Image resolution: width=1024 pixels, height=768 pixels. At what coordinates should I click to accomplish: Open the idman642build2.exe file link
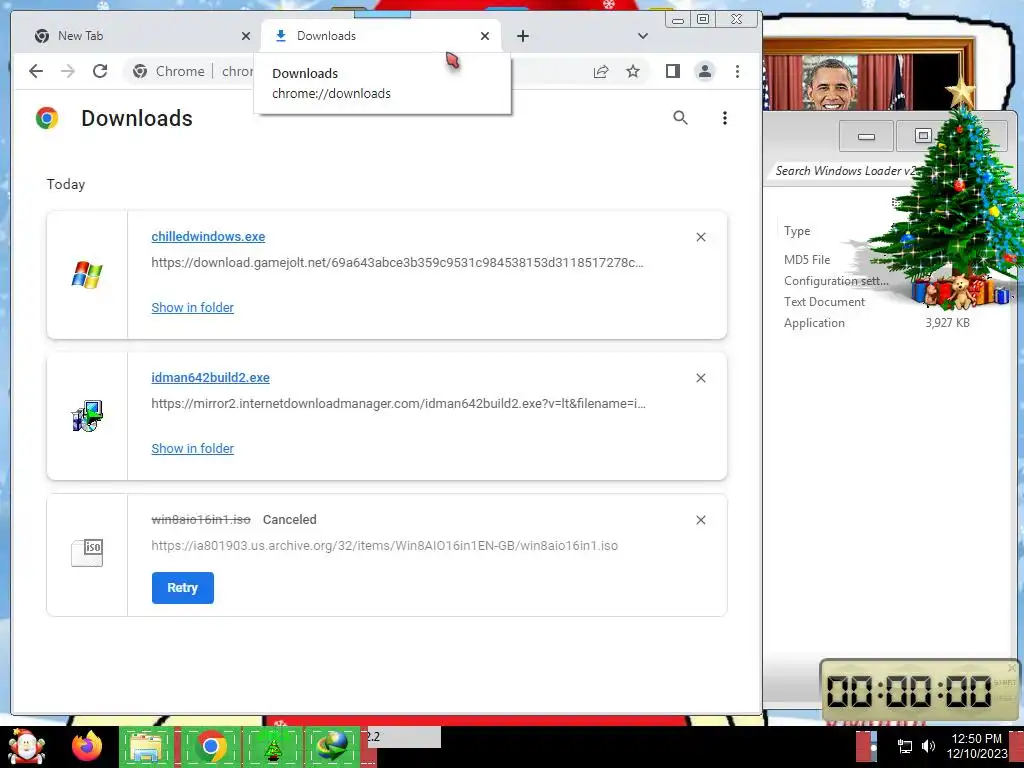210,377
